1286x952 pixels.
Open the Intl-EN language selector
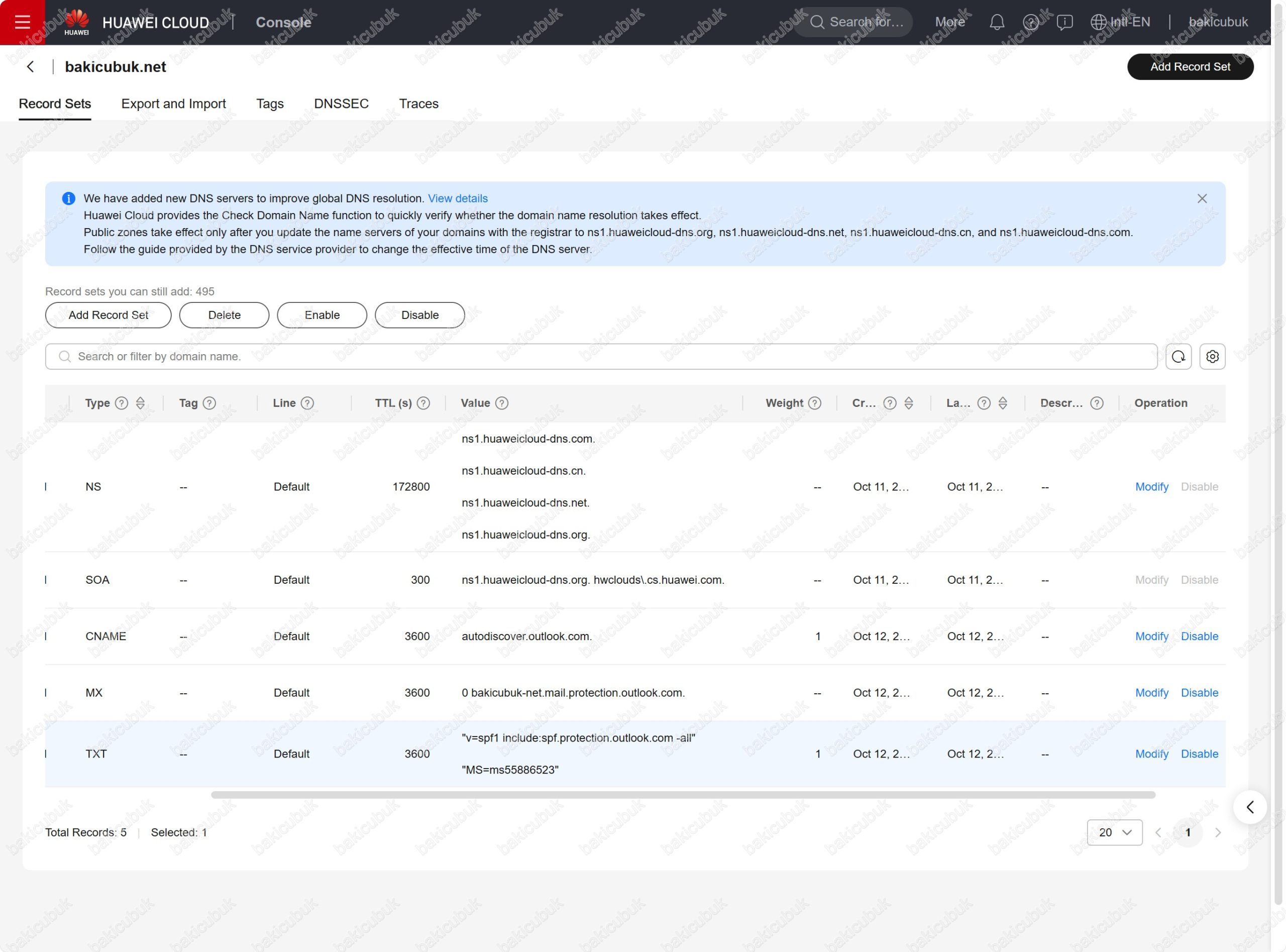point(1121,22)
